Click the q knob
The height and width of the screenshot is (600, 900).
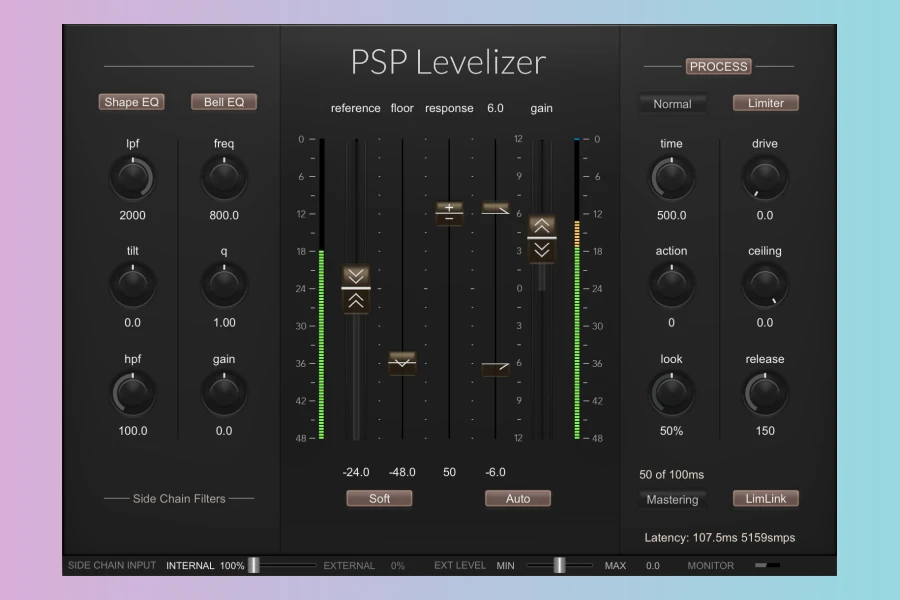tap(224, 285)
